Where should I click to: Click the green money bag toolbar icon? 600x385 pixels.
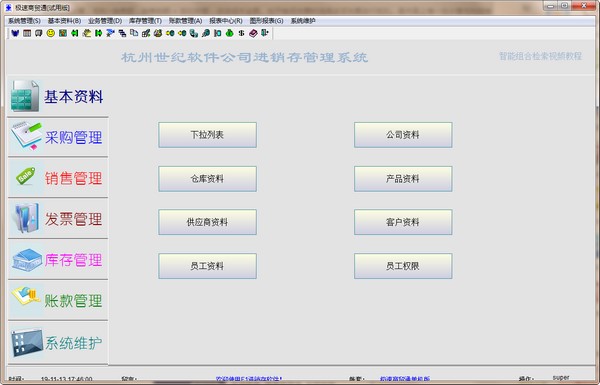coord(230,33)
